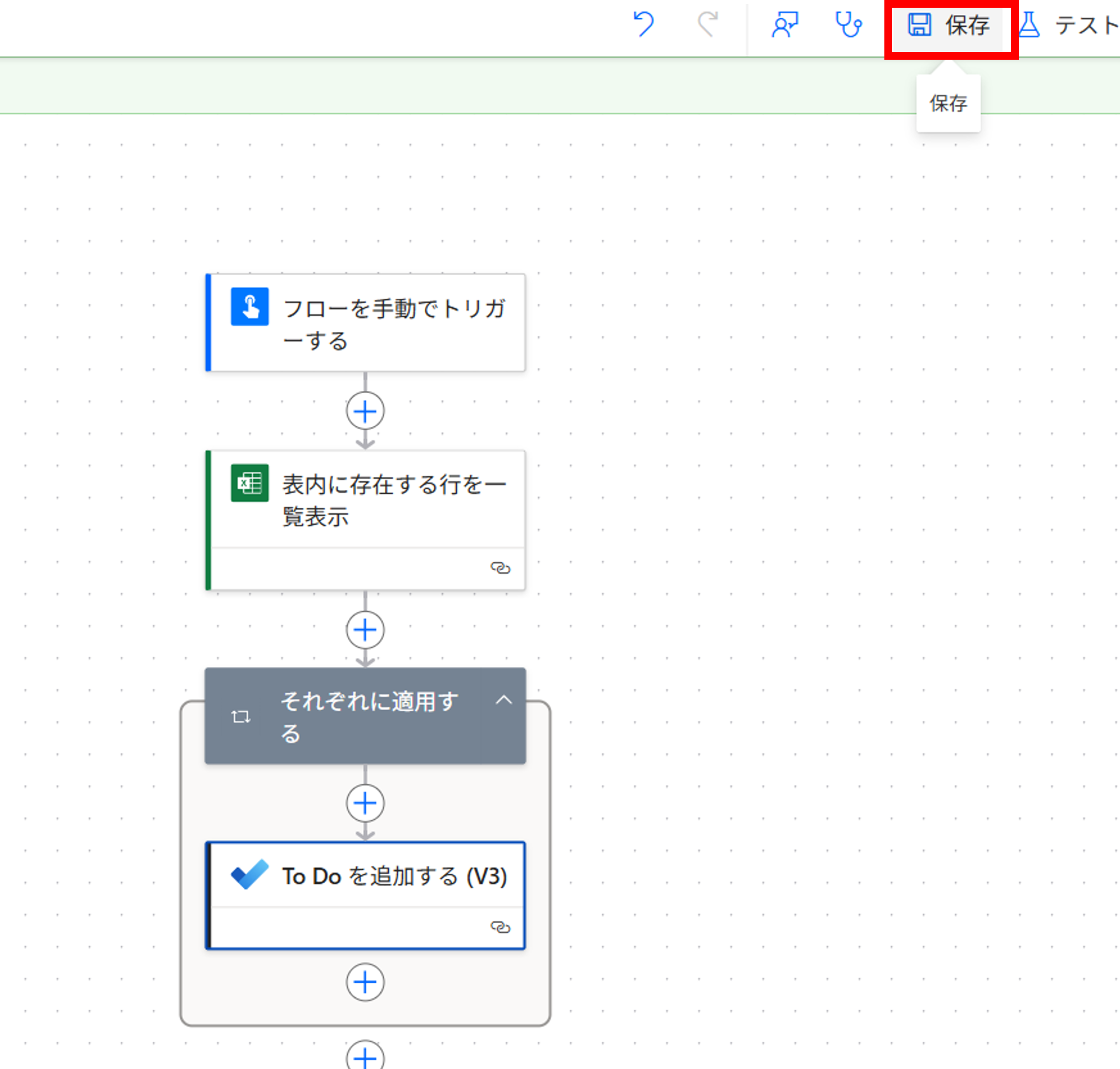
Task: Click the undo arrow icon
Action: click(x=643, y=25)
